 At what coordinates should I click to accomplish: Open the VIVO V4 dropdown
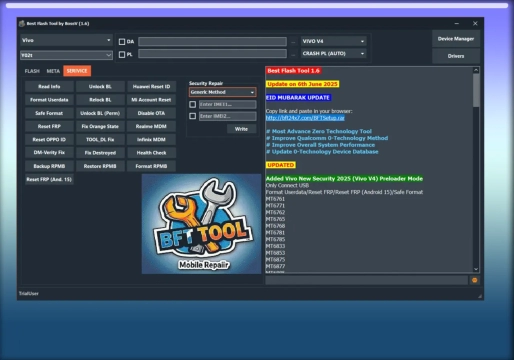(333, 41)
